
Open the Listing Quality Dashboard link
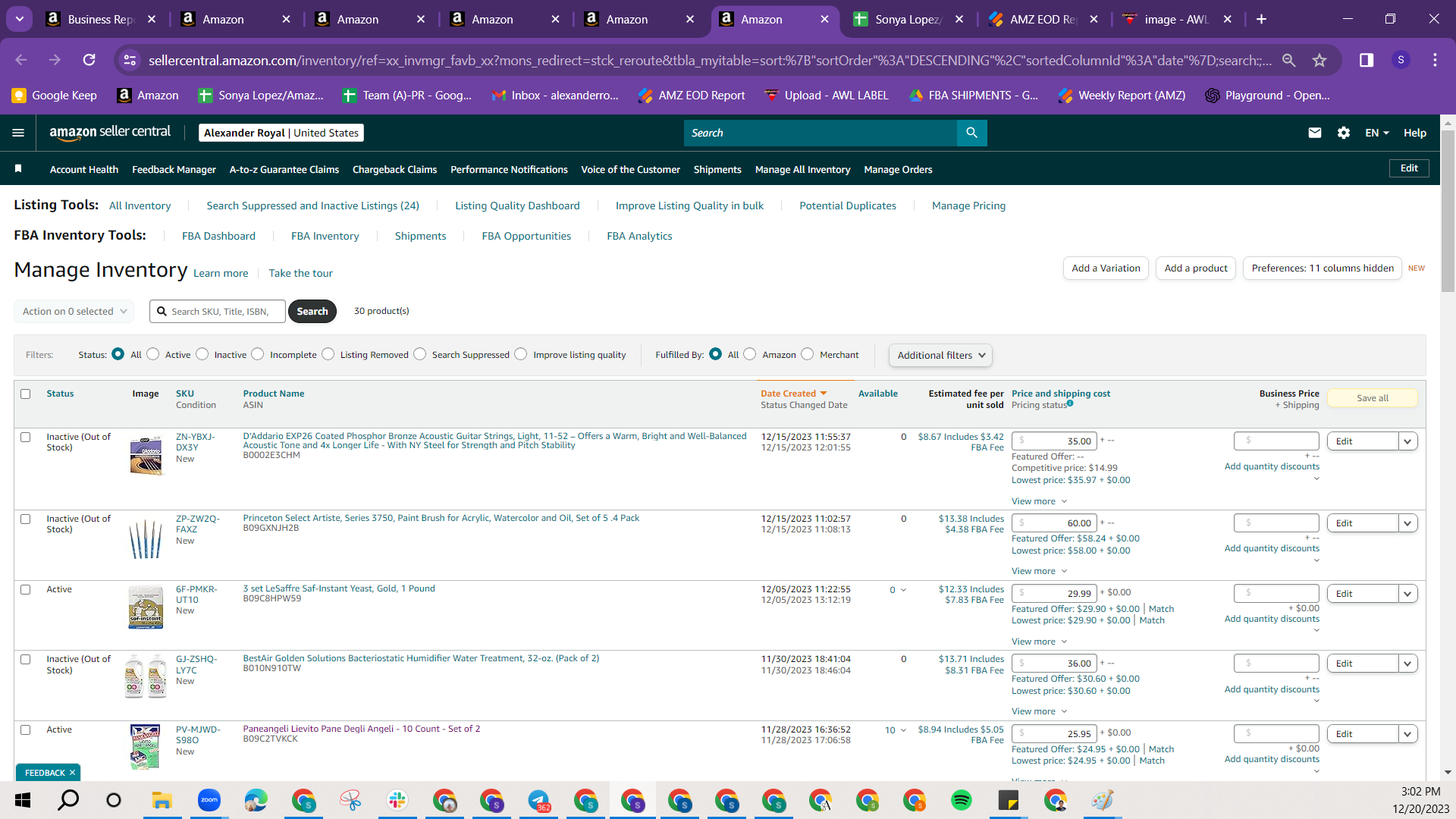[x=517, y=206]
